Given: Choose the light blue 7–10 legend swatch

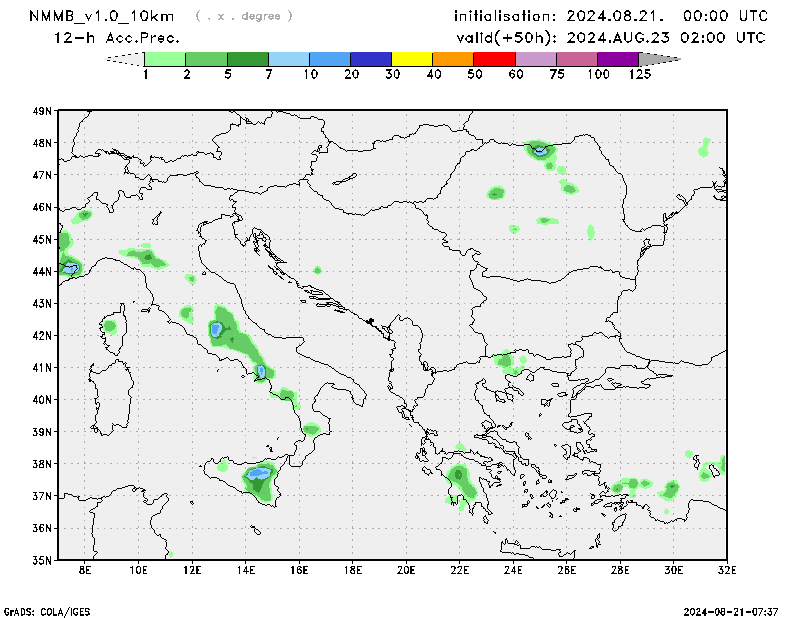Looking at the screenshot, I should (x=289, y=60).
